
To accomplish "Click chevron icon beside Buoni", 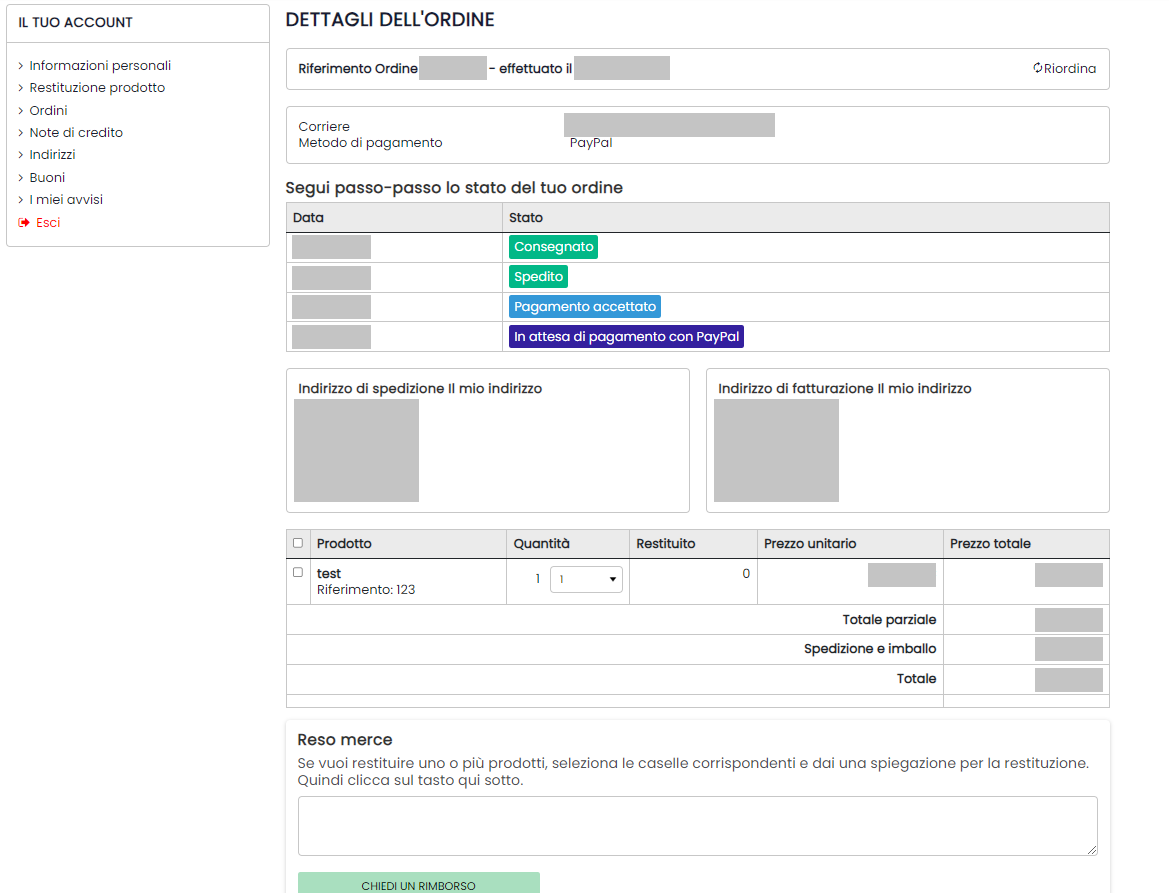I will (21, 178).
